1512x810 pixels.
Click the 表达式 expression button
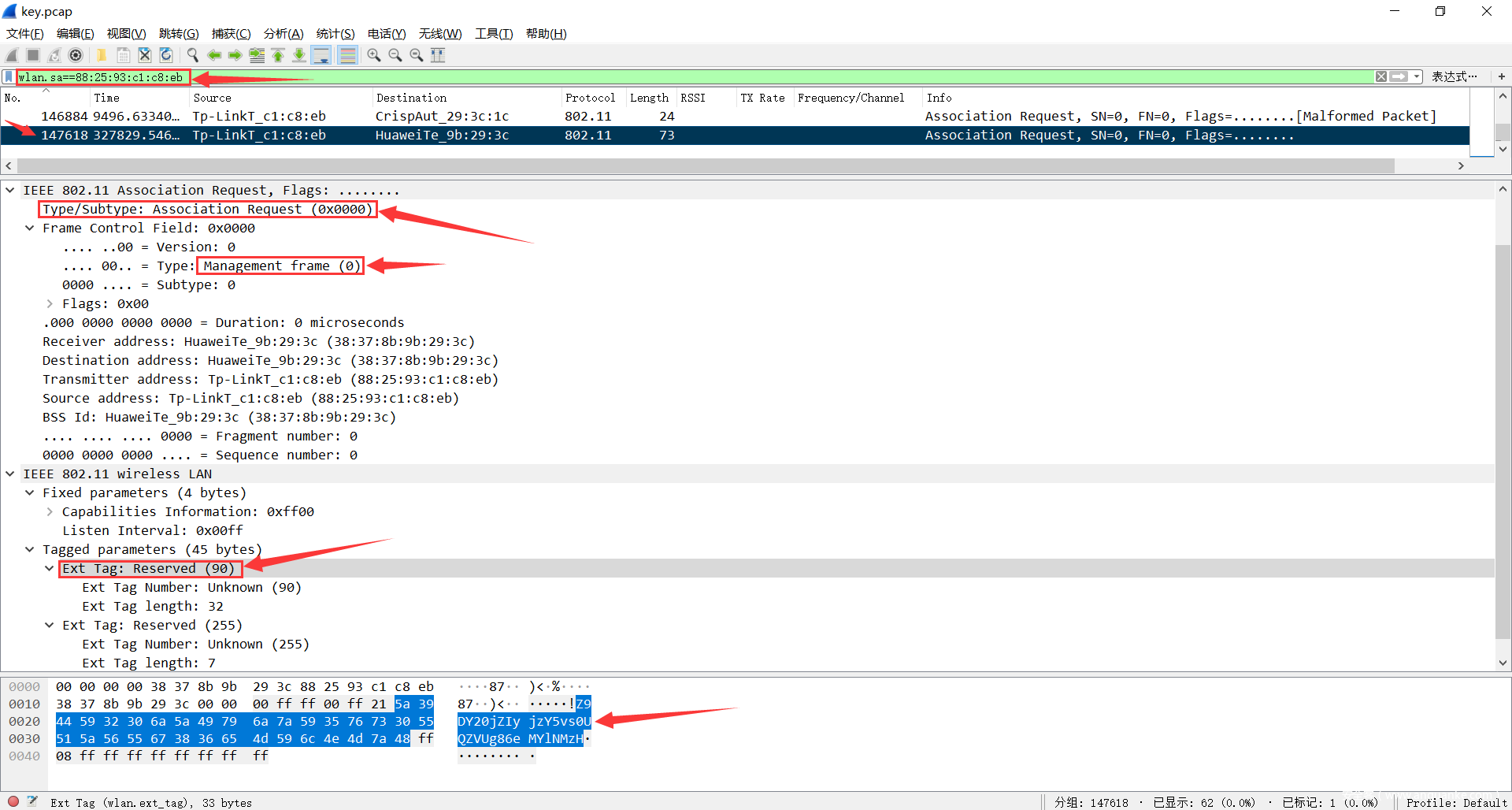1454,76
